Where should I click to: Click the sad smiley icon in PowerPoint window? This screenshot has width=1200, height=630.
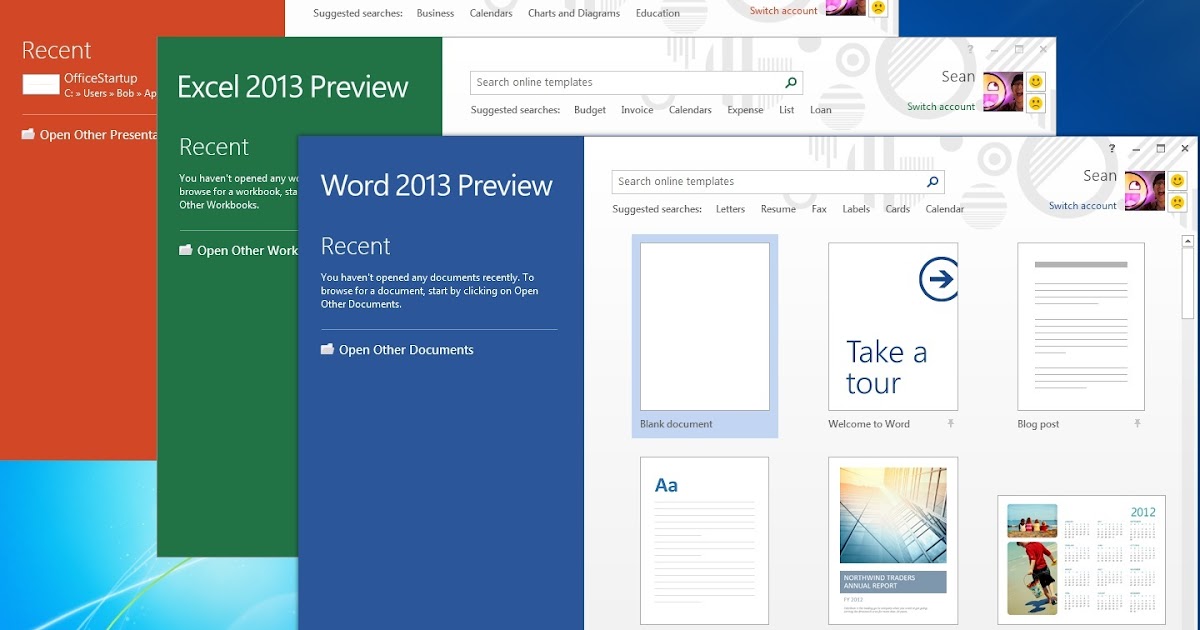coord(878,7)
